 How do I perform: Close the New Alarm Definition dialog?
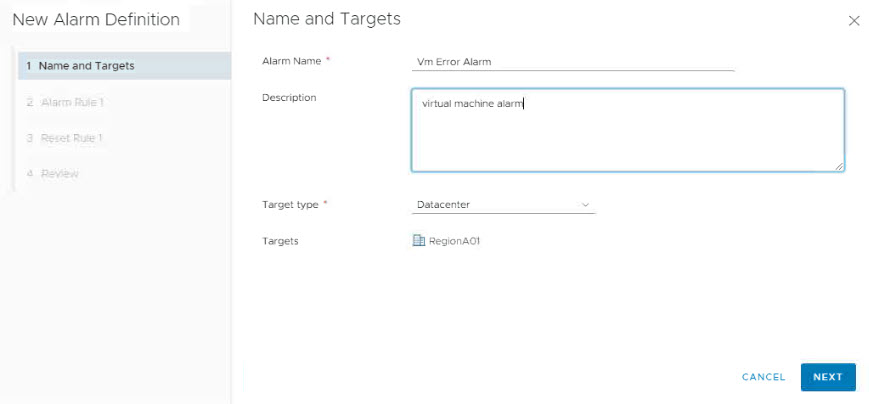tap(853, 21)
